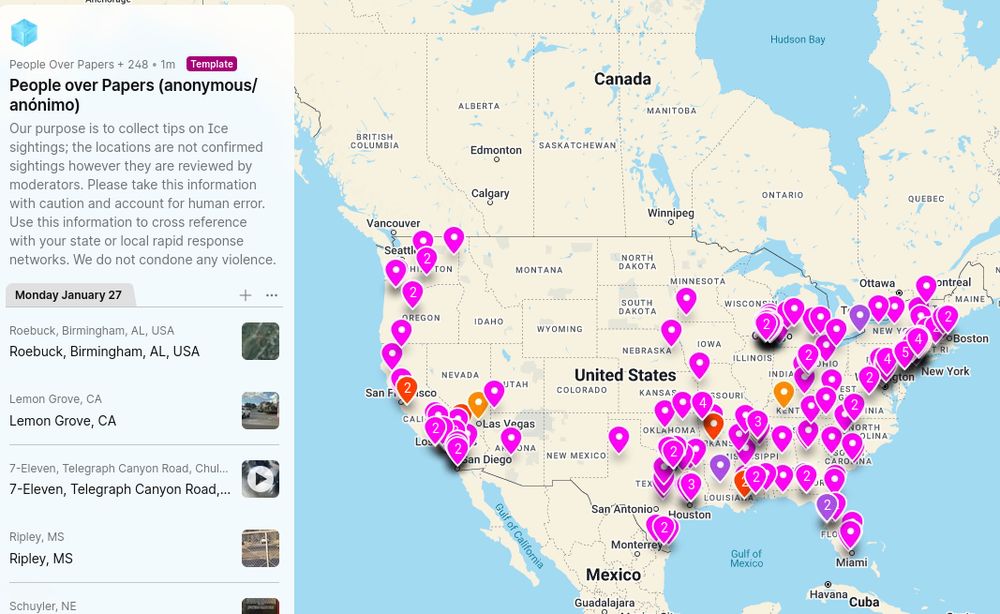Image resolution: width=1000 pixels, height=614 pixels.
Task: Click the plus icon to add a new post
Action: point(244,295)
